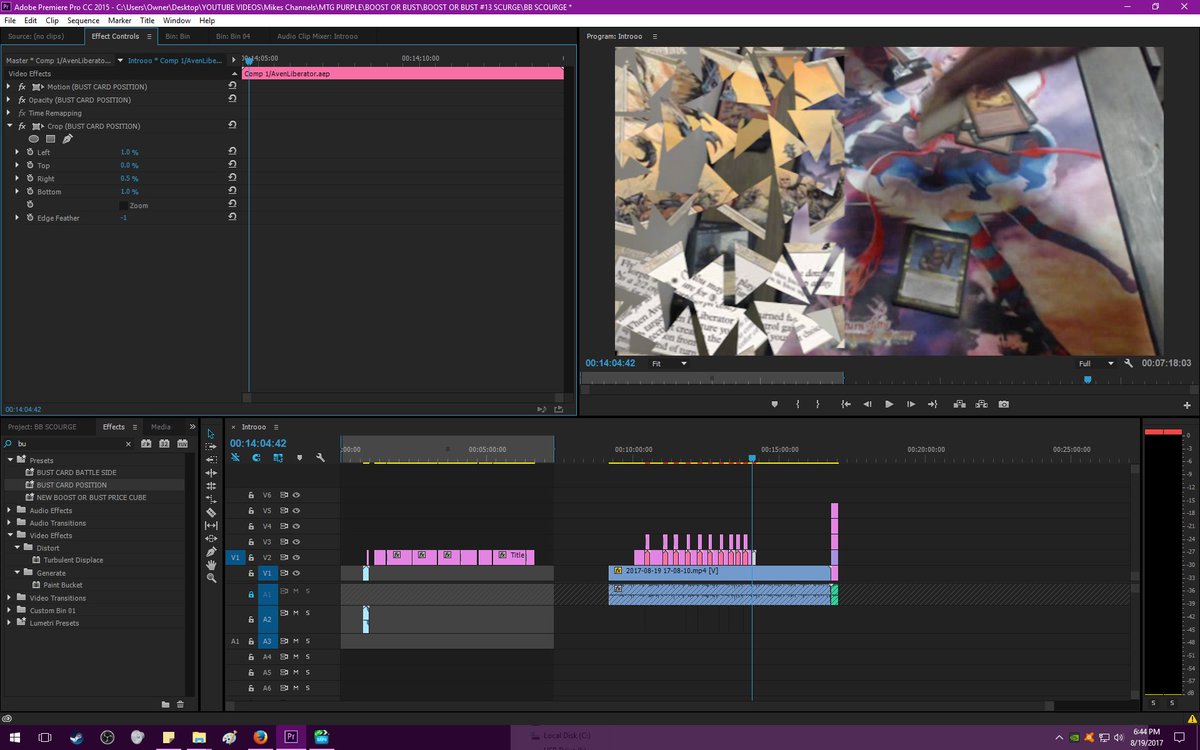The width and height of the screenshot is (1200, 750).
Task: Disable the Crop effect fx toggle
Action: tap(21, 126)
